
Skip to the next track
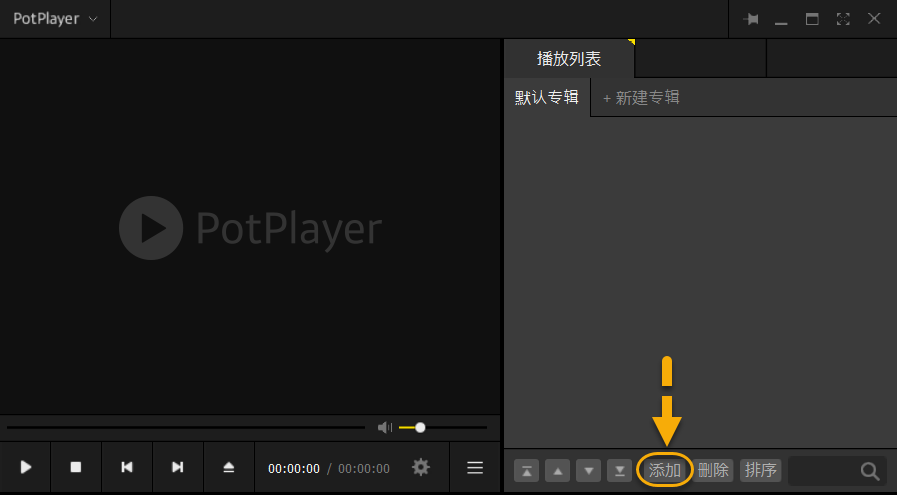point(178,467)
